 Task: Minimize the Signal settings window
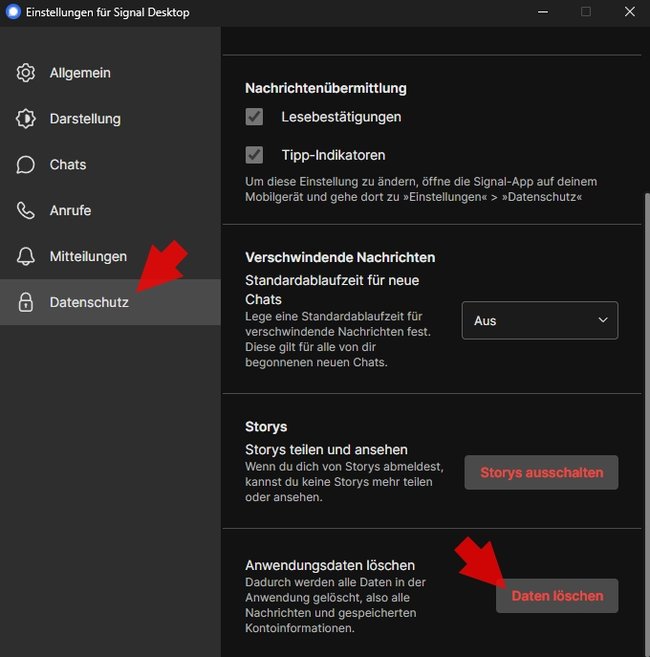(x=543, y=12)
